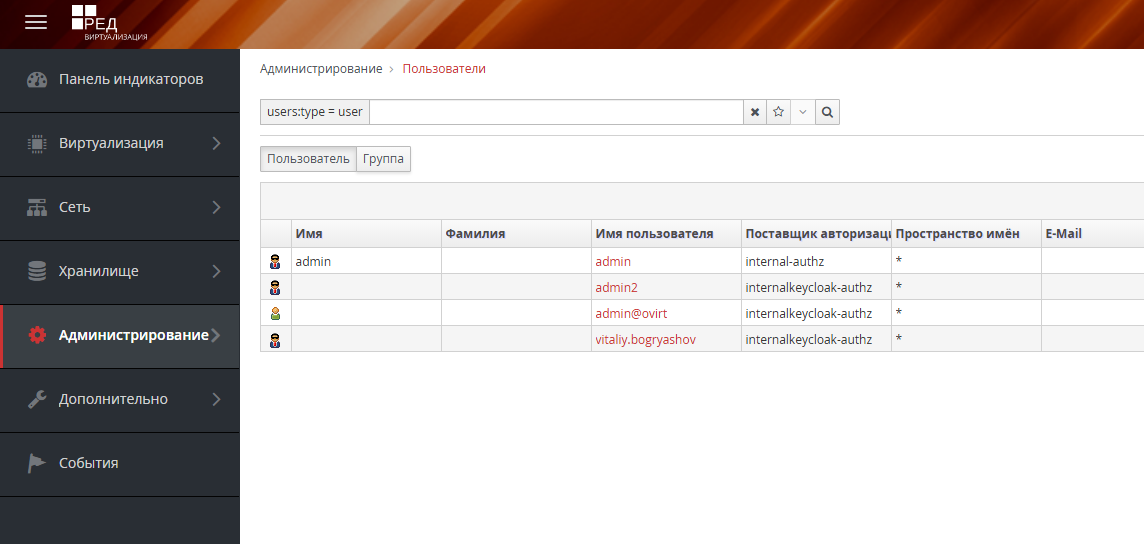
Task: Focus the users search input field
Action: (x=556, y=112)
